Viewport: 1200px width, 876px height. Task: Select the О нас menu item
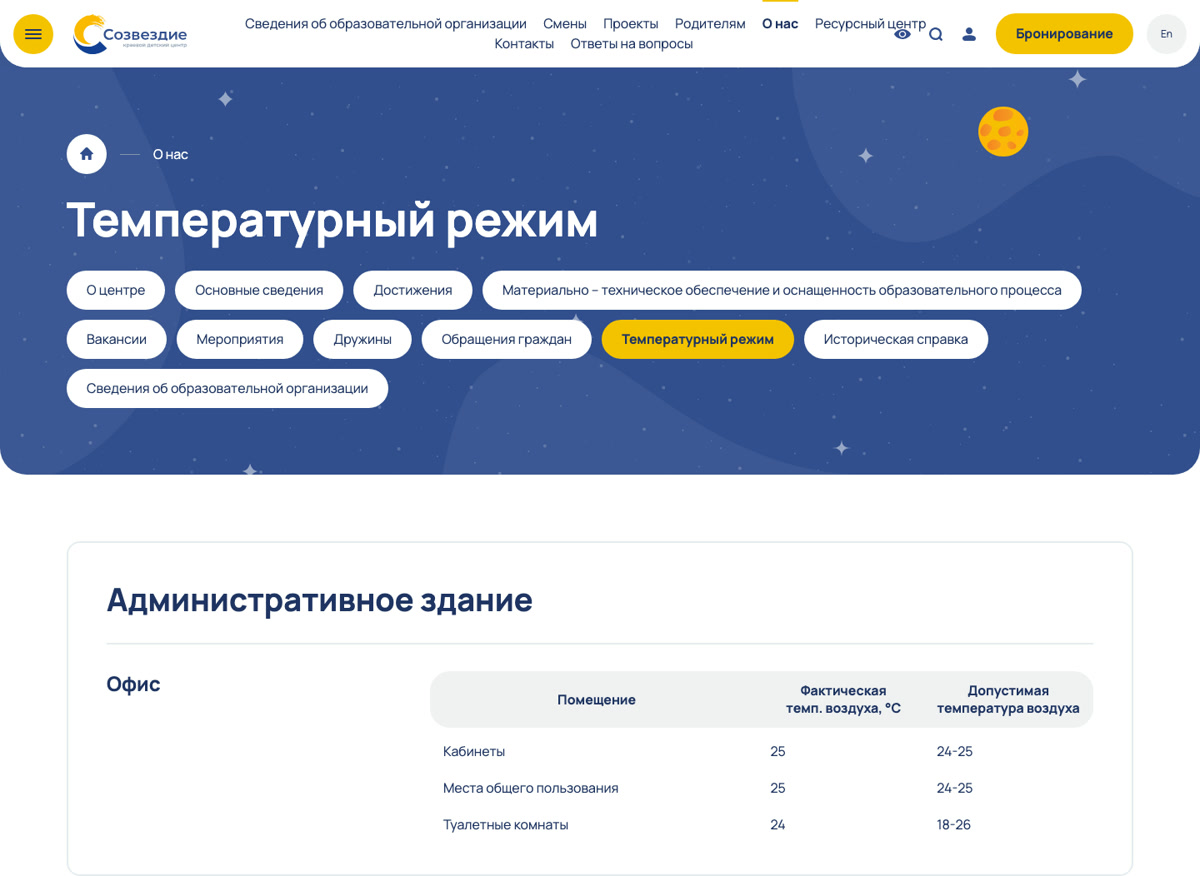click(780, 24)
